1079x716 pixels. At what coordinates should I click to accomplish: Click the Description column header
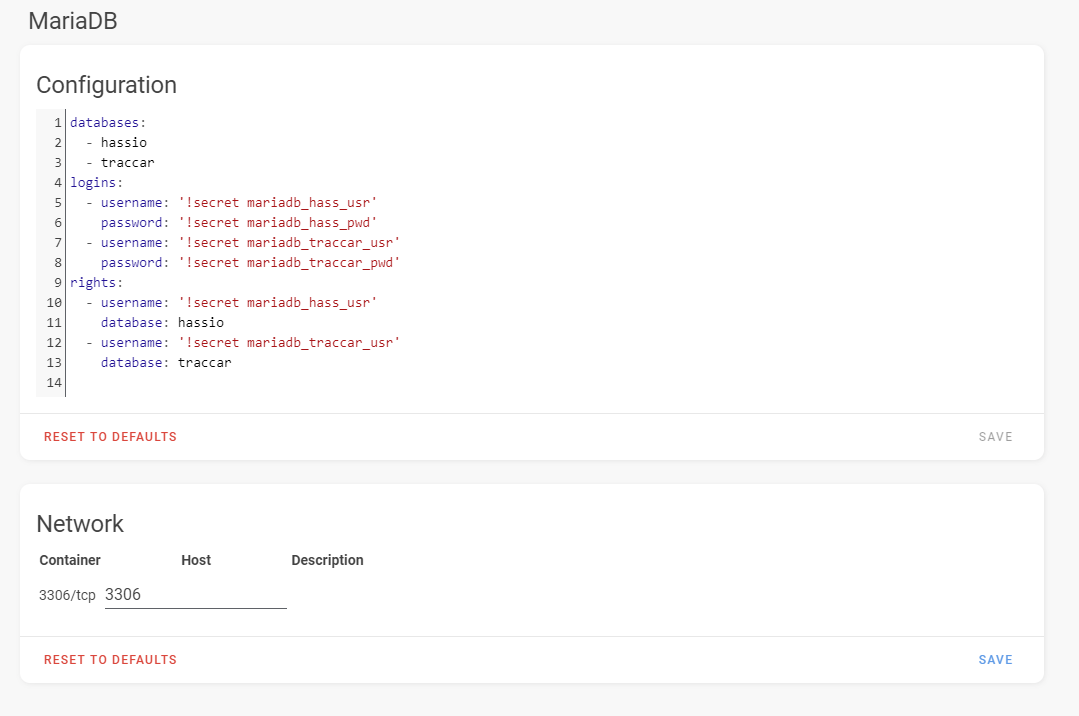pos(327,560)
